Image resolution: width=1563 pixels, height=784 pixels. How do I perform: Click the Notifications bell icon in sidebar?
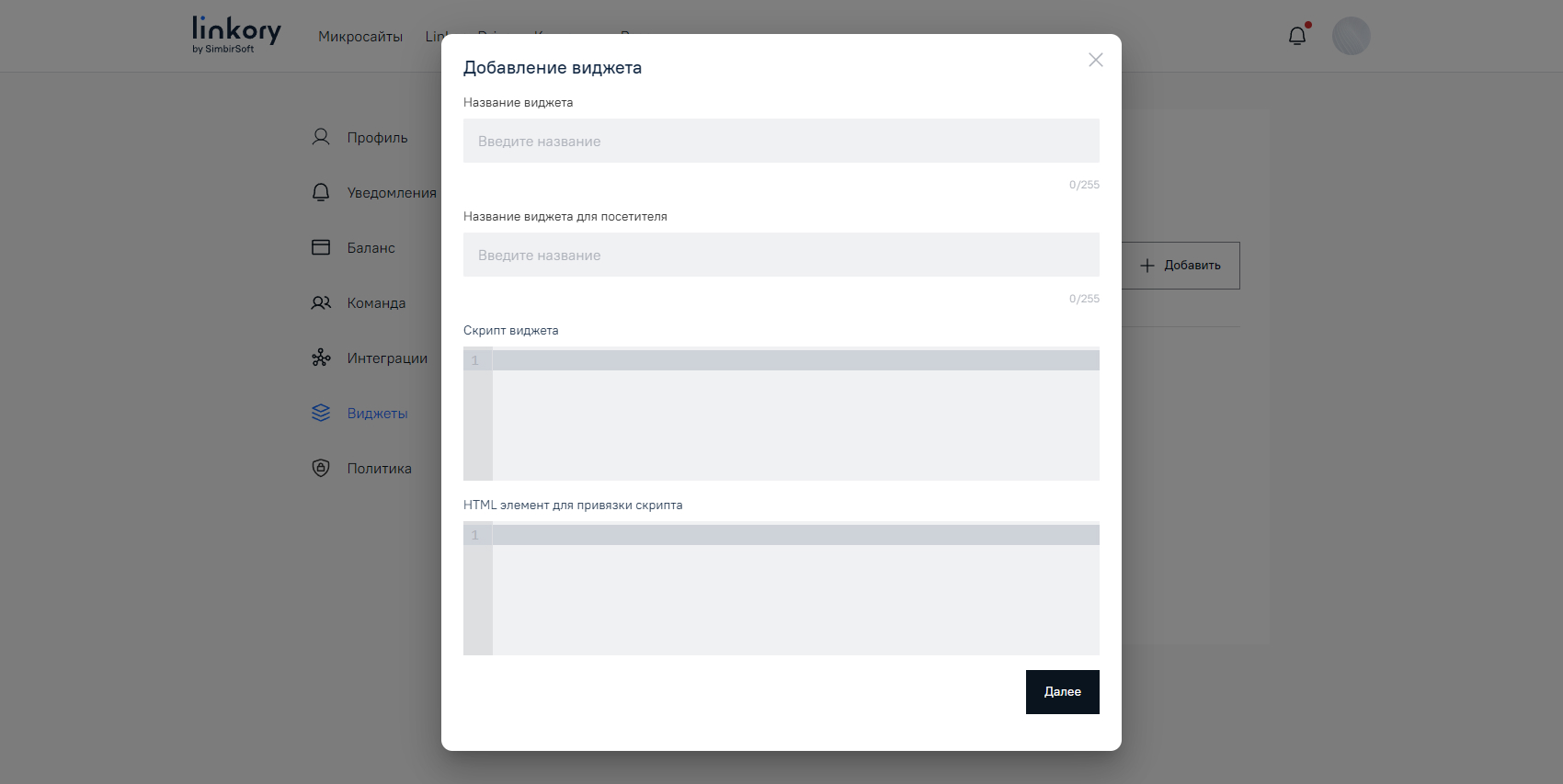(321, 192)
